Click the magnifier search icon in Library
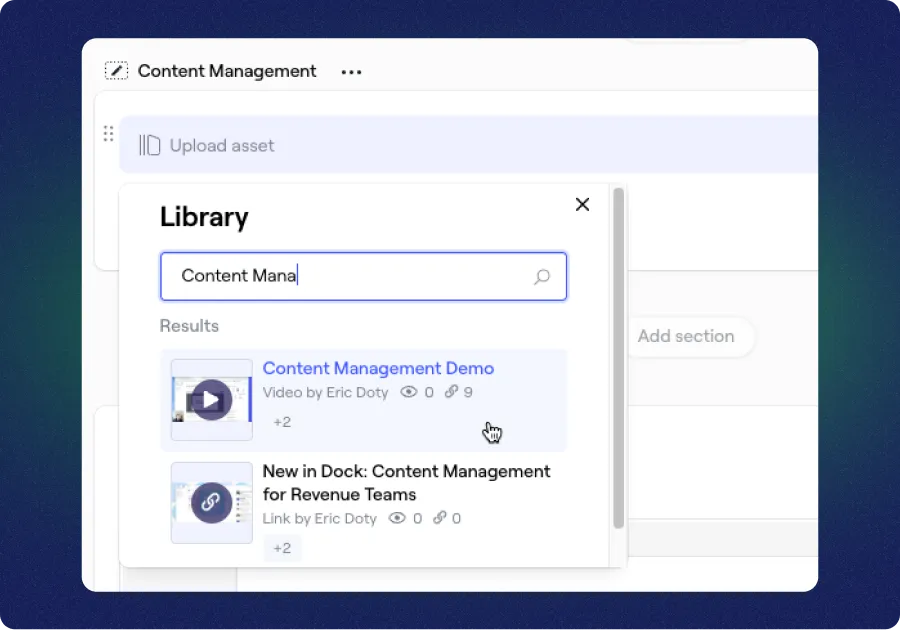The width and height of the screenshot is (900, 630). pos(542,277)
